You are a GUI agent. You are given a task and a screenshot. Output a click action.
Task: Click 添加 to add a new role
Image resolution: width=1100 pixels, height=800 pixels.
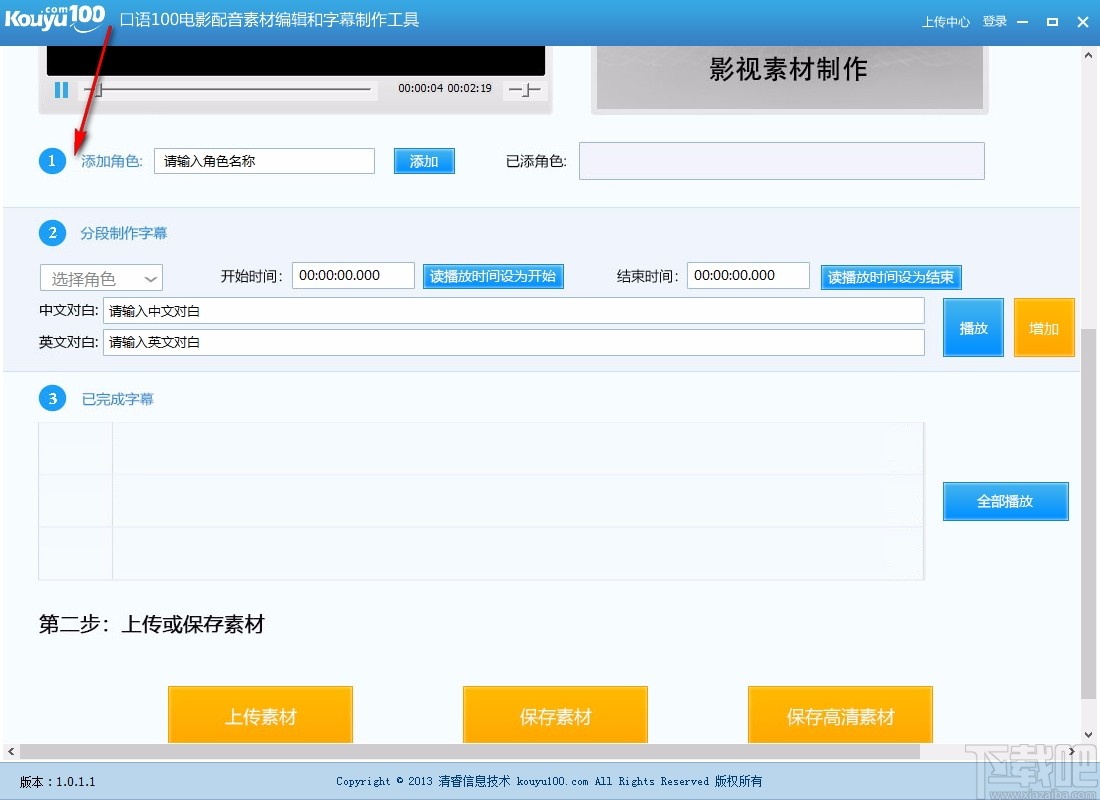pos(424,160)
